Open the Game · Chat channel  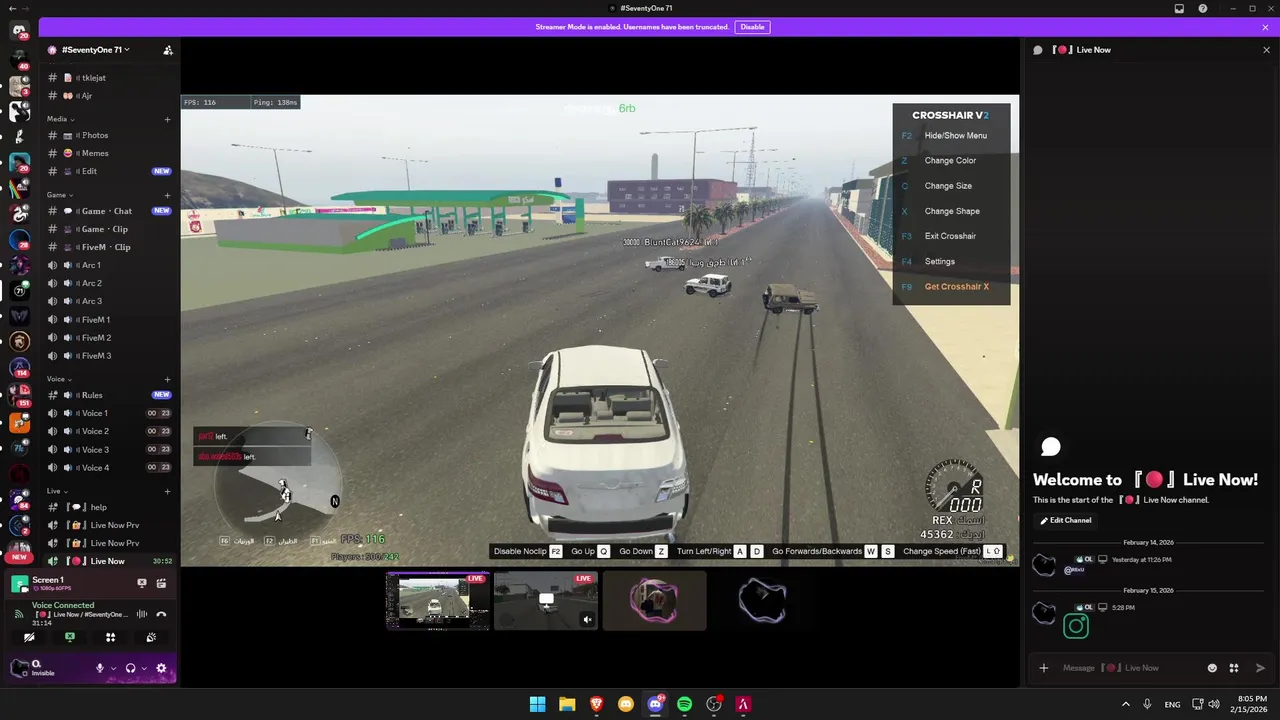[109, 211]
